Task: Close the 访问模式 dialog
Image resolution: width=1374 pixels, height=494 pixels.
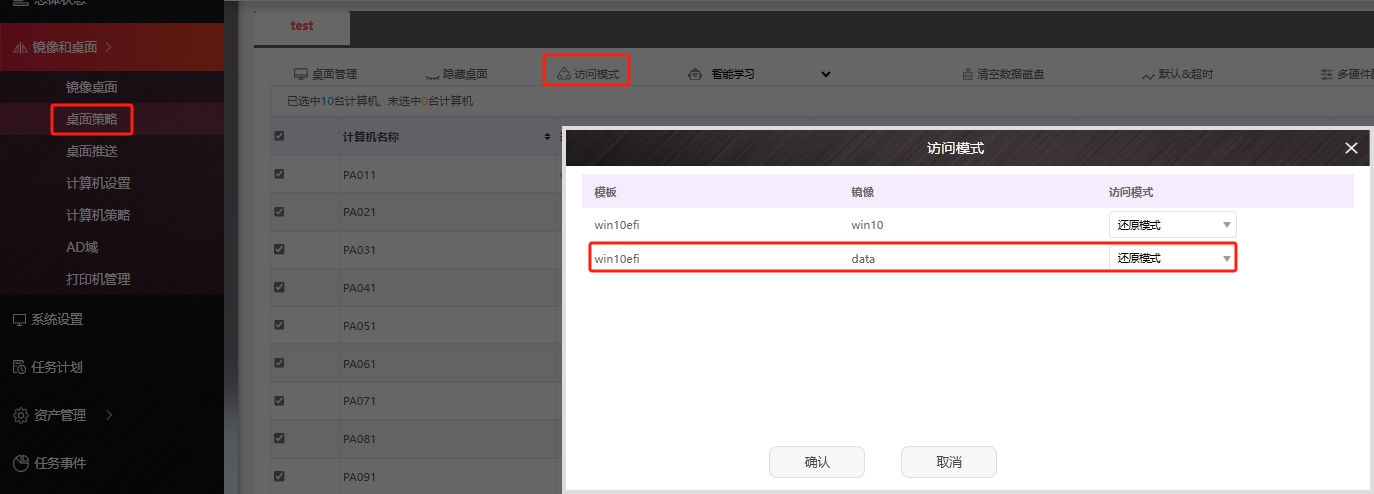Action: (1351, 148)
